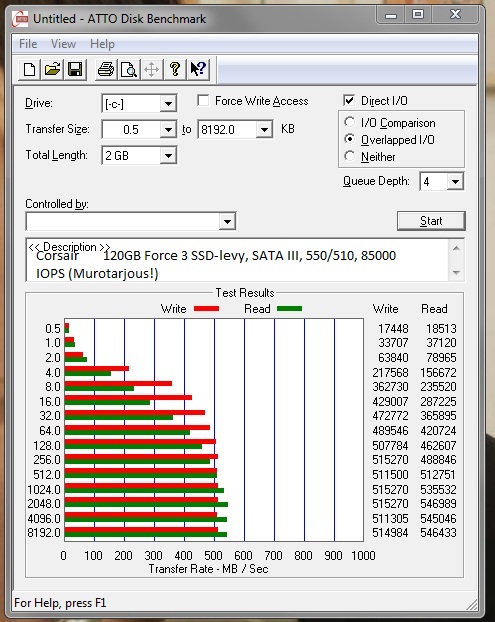Open the View menu

tap(63, 44)
